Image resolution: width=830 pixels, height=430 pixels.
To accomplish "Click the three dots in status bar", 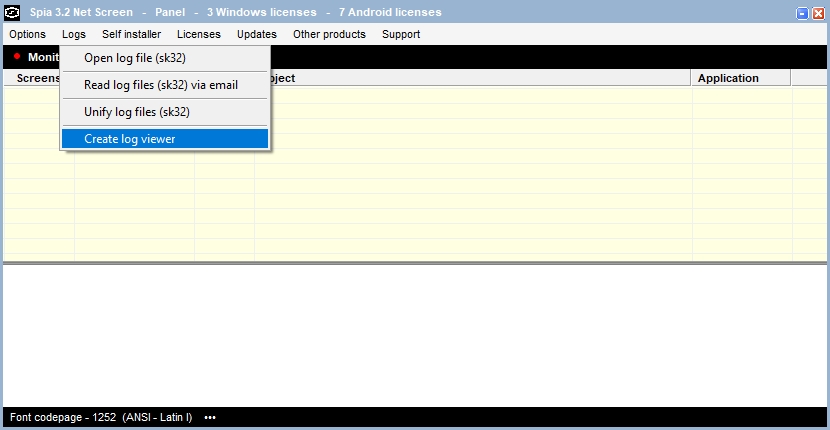I will tap(210, 418).
